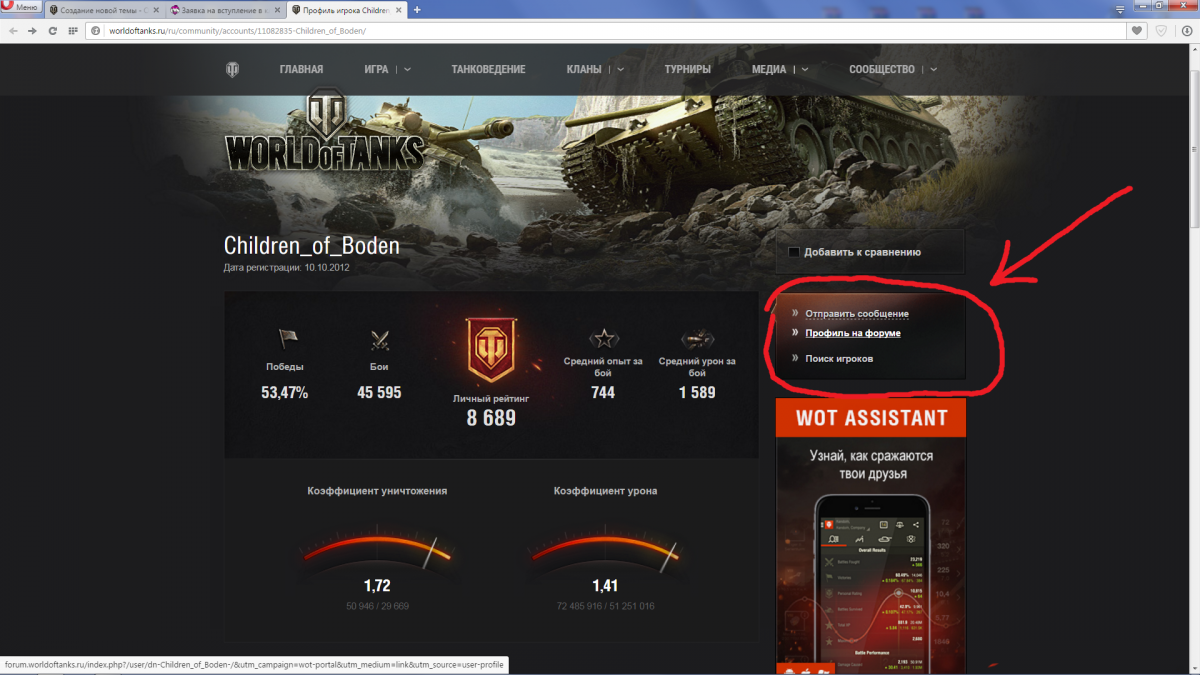Click the average damage value 1 589
This screenshot has width=1200, height=675.
tap(697, 393)
